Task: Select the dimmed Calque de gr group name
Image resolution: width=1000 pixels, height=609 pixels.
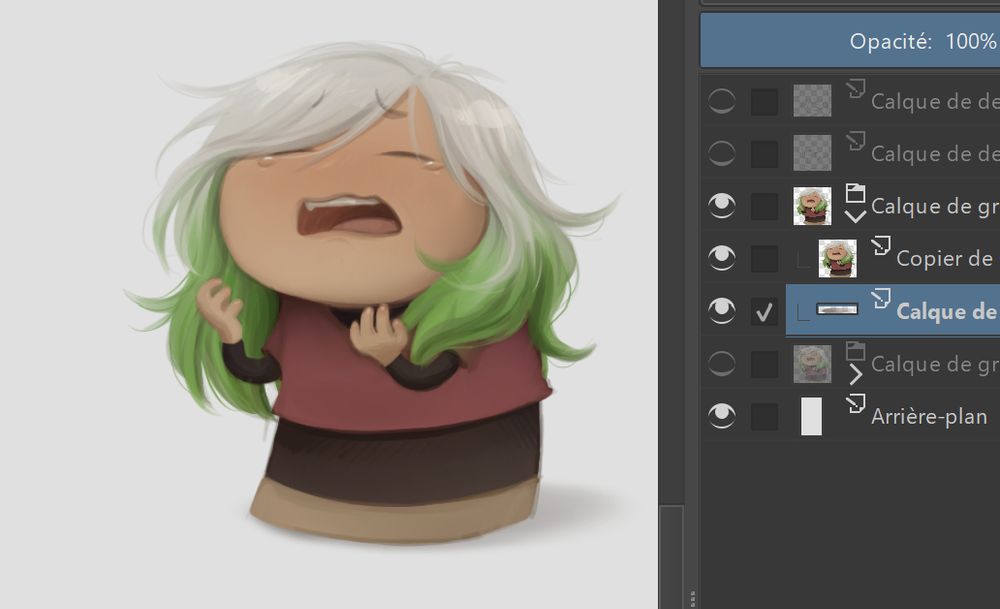Action: coord(935,365)
